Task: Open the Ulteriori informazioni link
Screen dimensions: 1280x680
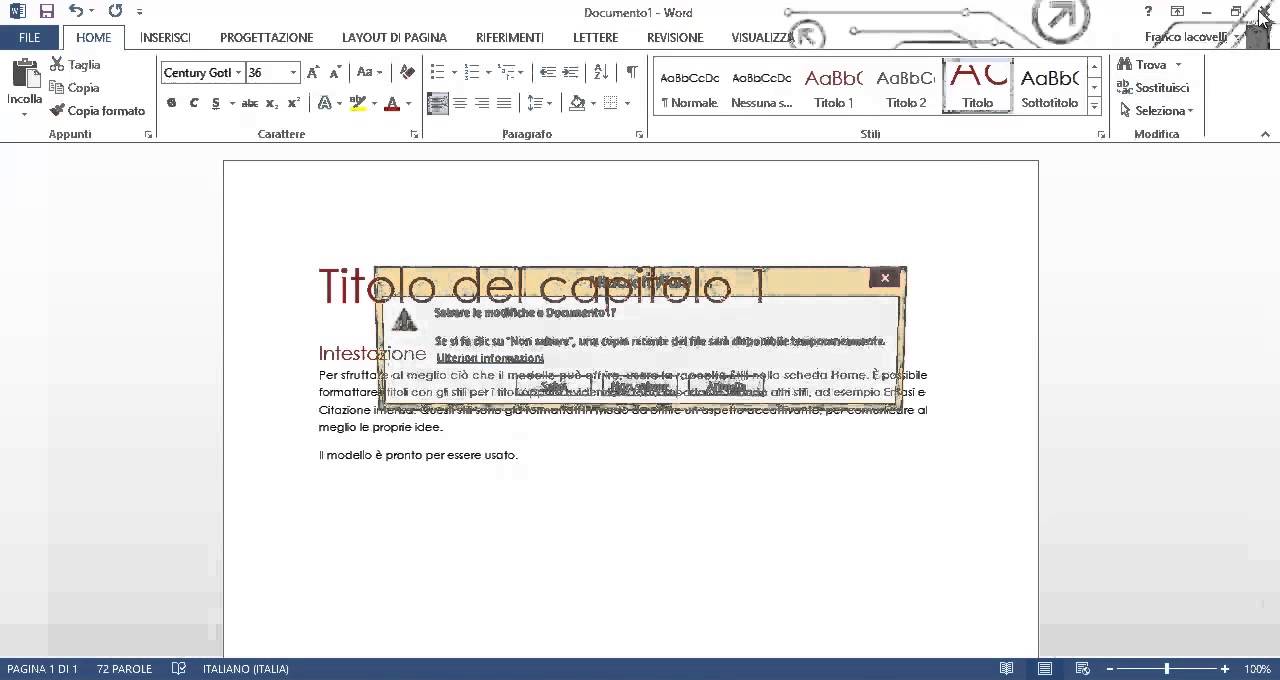Action: (490, 358)
